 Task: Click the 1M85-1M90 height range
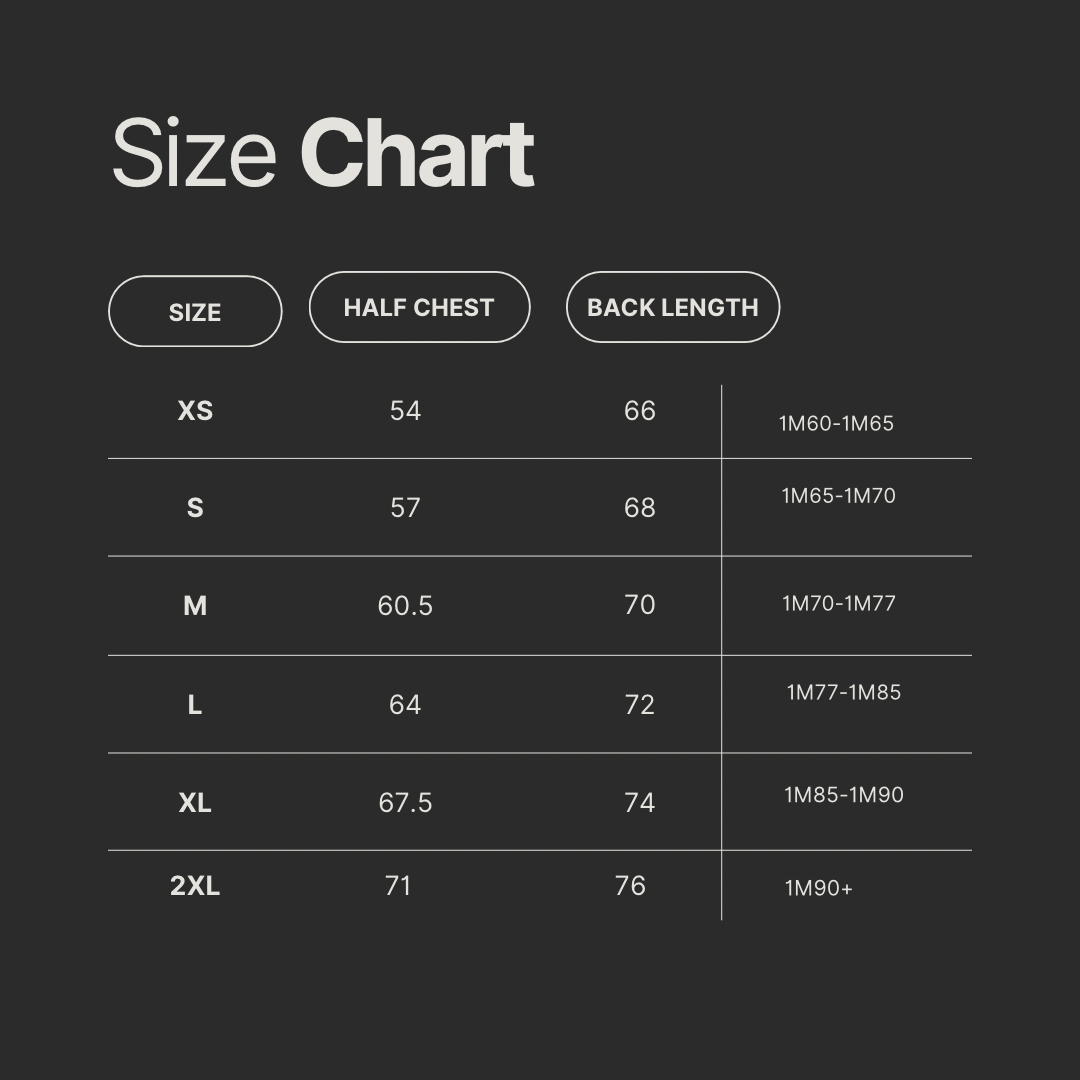844,795
